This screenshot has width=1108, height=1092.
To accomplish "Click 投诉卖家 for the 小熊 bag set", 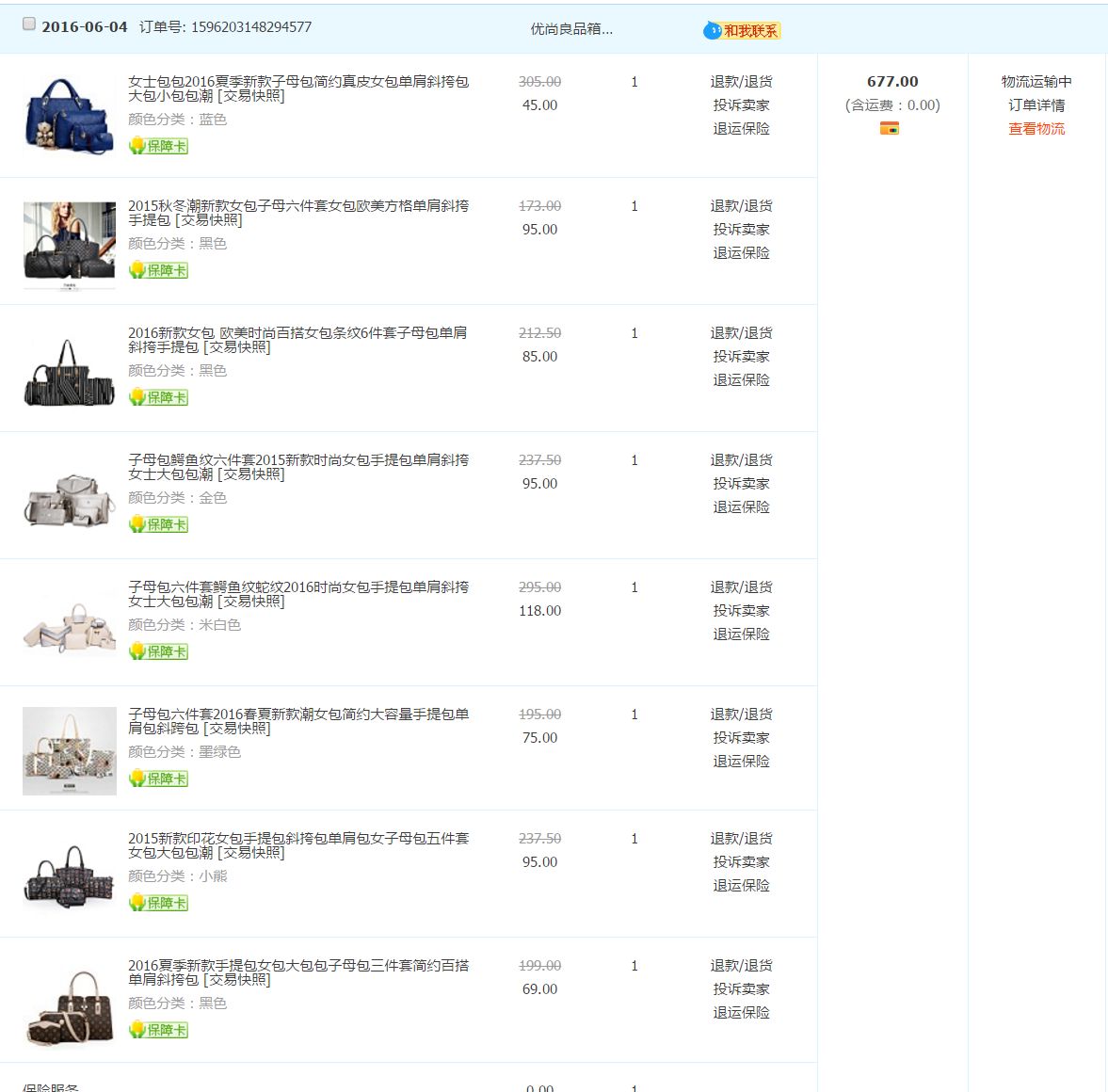I will (741, 863).
